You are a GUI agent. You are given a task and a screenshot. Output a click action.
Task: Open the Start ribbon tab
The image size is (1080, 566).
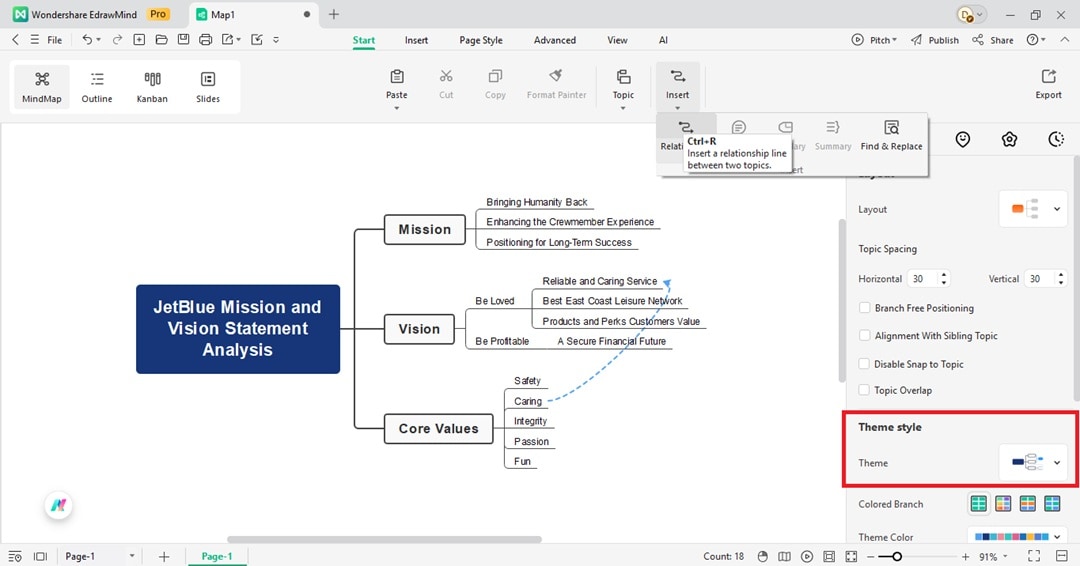[x=364, y=40]
